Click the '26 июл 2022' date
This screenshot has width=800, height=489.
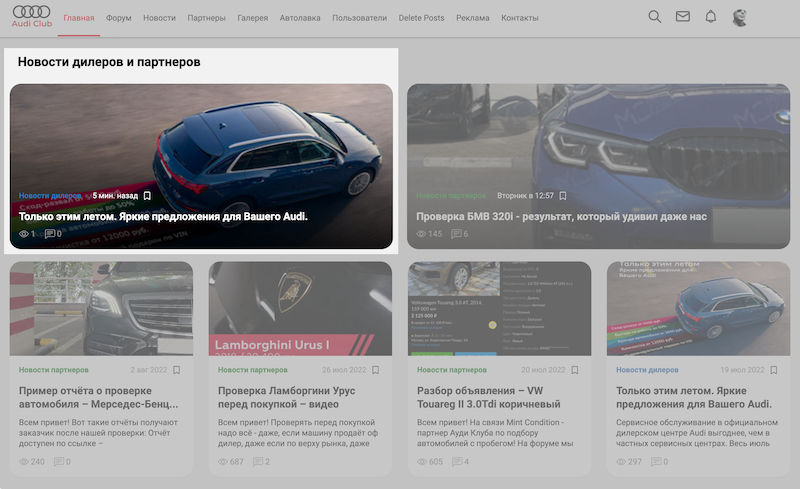click(344, 370)
